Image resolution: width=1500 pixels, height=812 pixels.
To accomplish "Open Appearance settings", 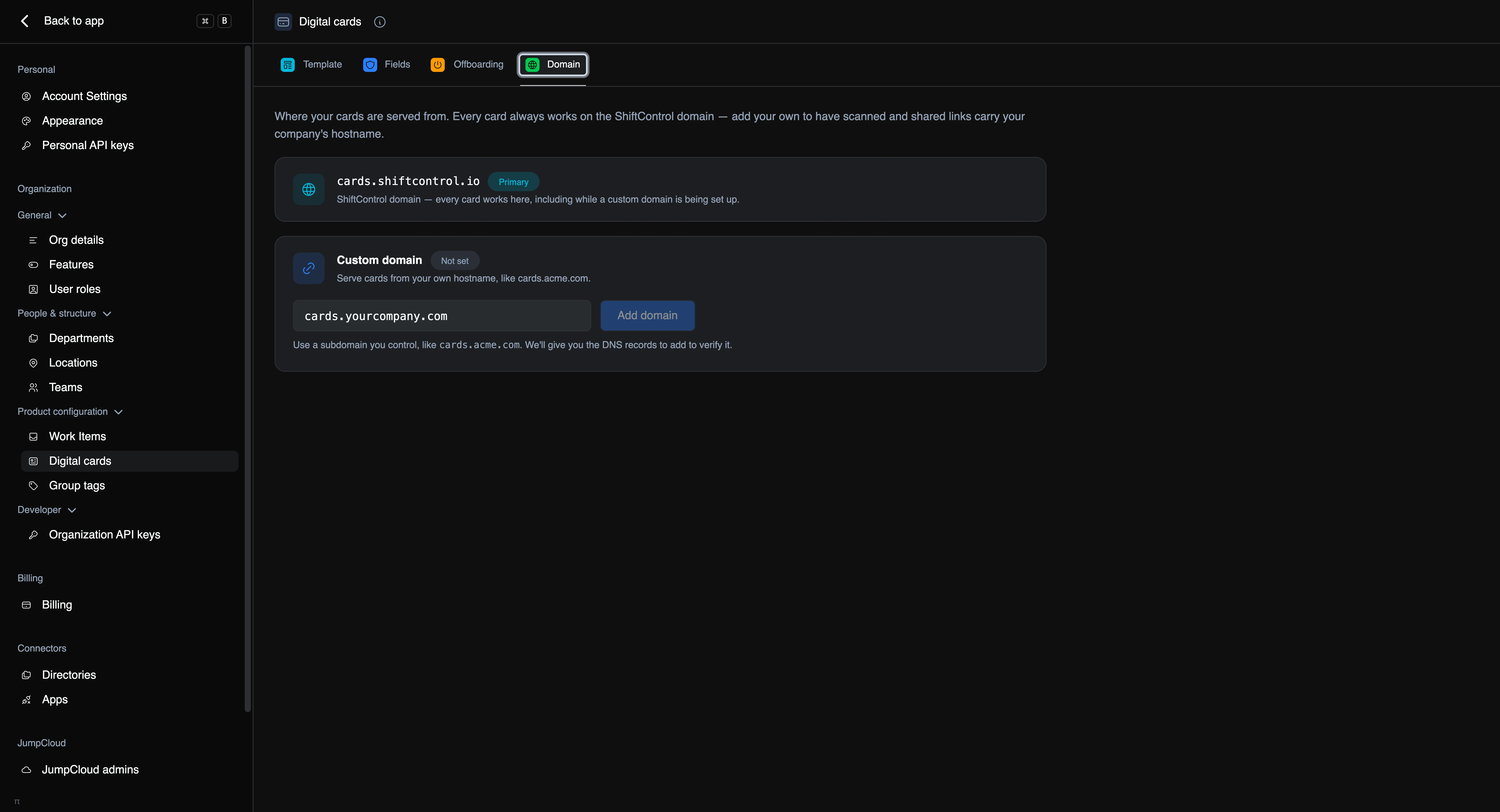I will (x=126, y=121).
